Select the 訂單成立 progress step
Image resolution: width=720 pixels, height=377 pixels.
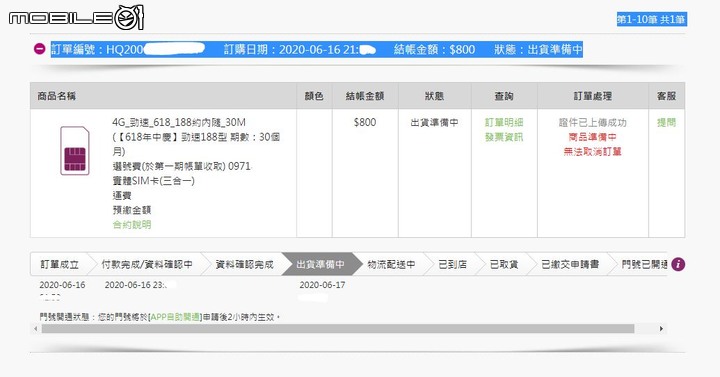(x=60, y=264)
